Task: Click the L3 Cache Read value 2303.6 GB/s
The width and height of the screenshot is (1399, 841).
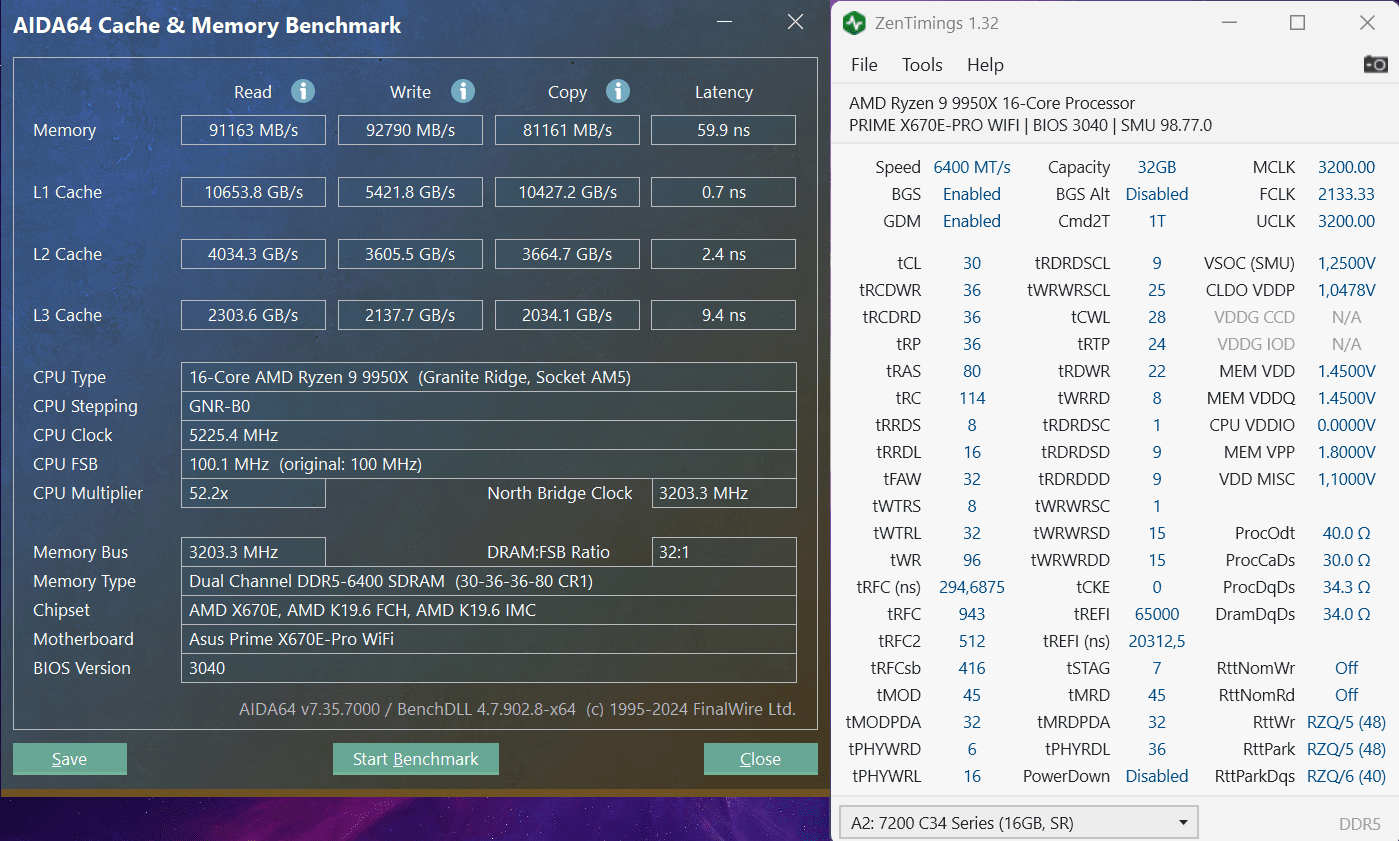Action: pyautogui.click(x=253, y=315)
